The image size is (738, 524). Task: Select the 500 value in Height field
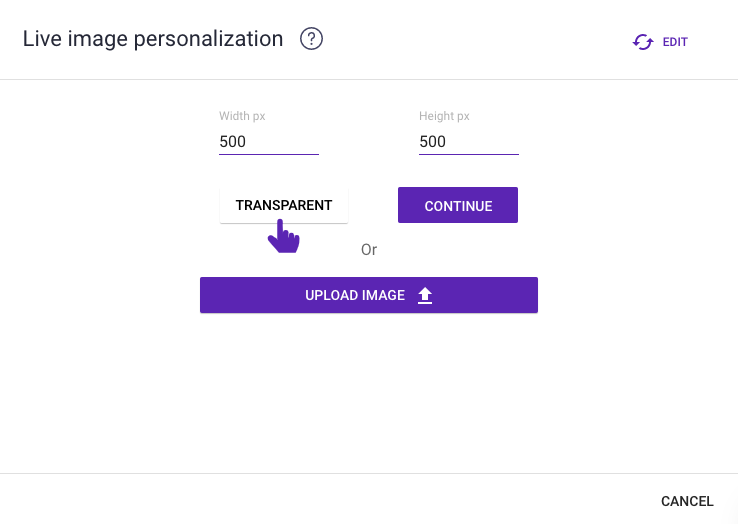433,142
